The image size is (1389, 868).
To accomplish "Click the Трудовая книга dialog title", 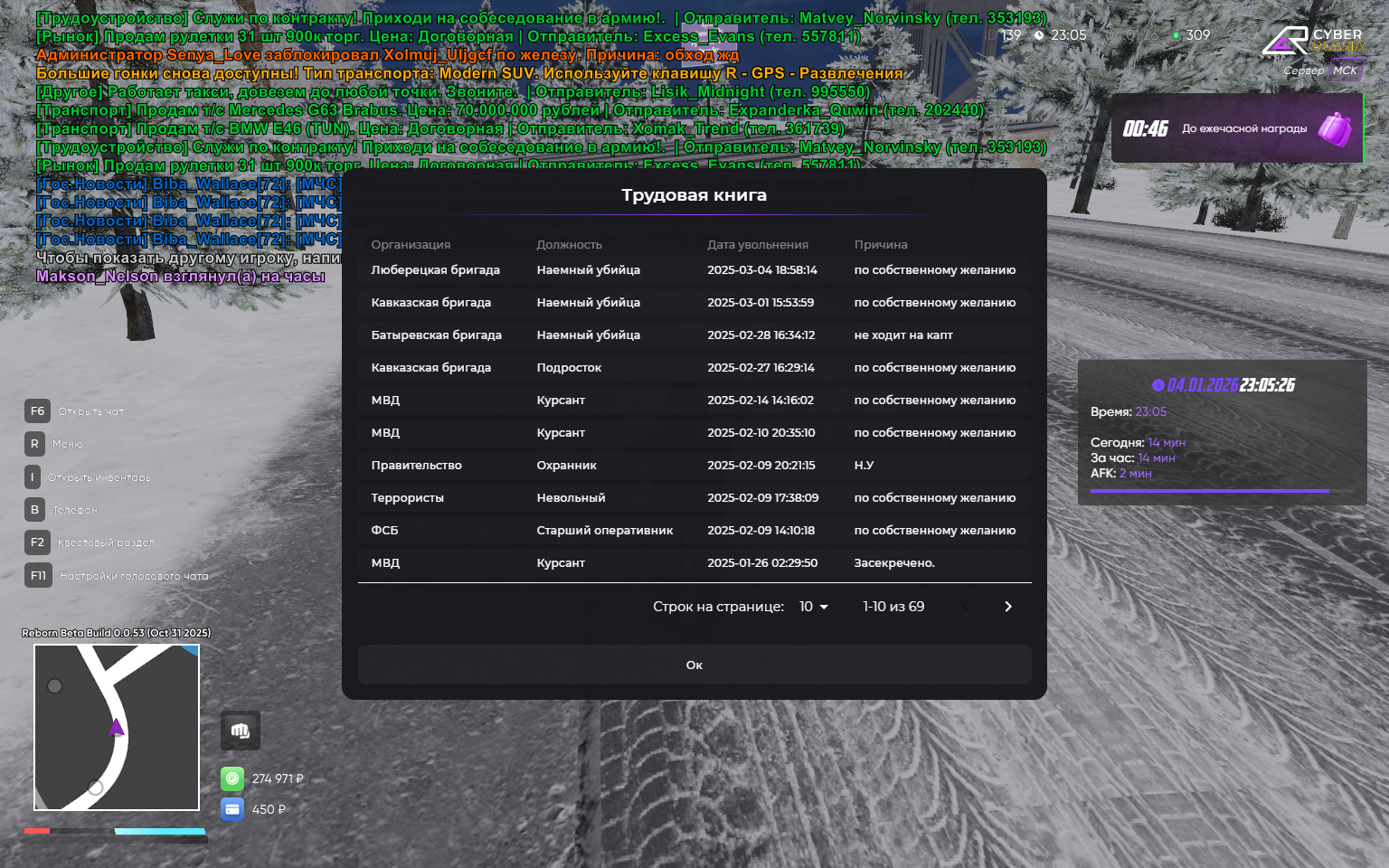I will (x=694, y=195).
